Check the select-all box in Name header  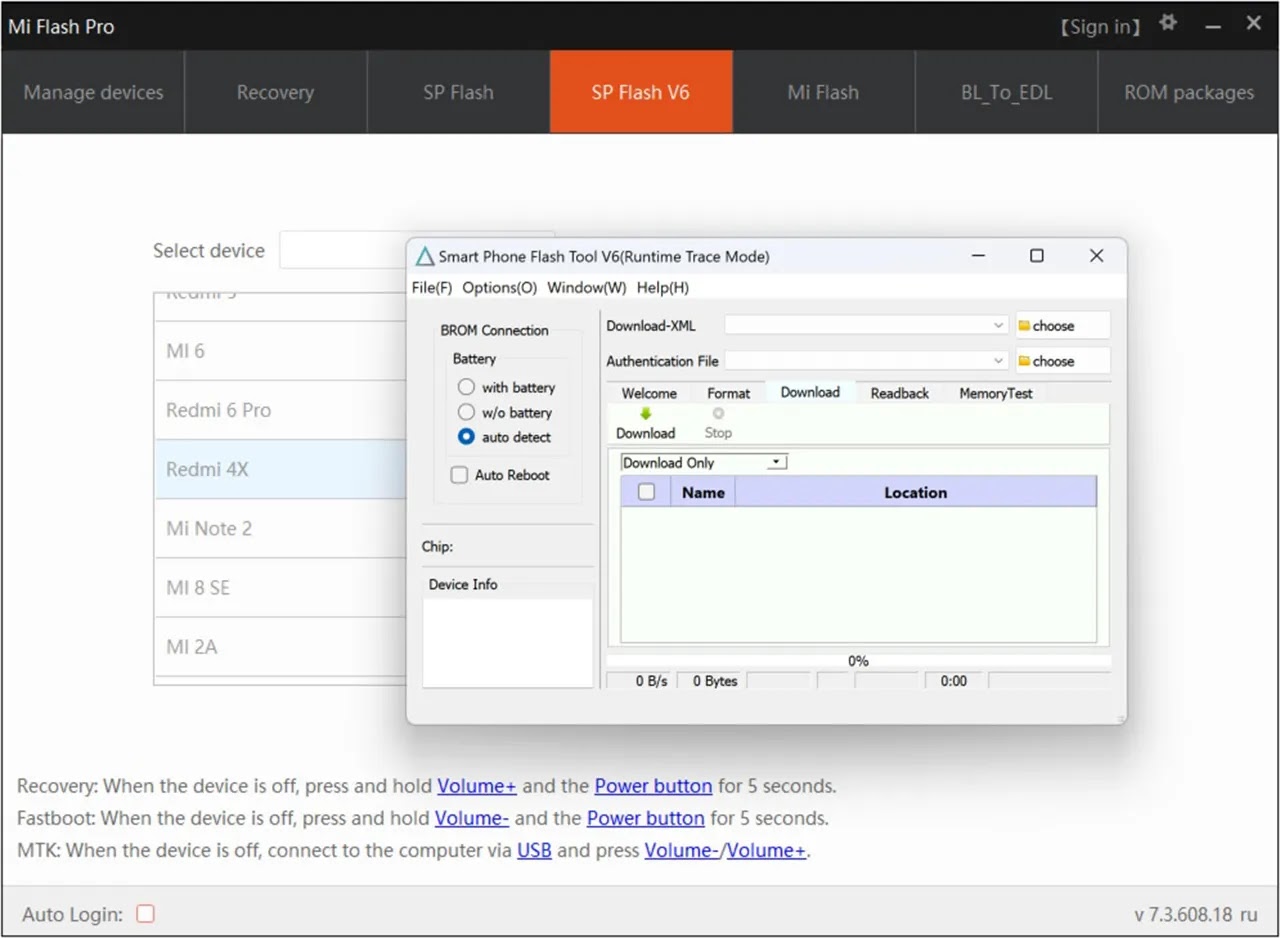(x=646, y=492)
